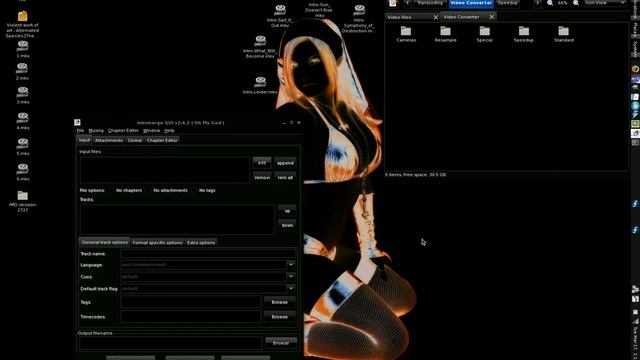Open the Cues dropdown
Image resolution: width=640 pixels, height=360 pixels.
291,277
